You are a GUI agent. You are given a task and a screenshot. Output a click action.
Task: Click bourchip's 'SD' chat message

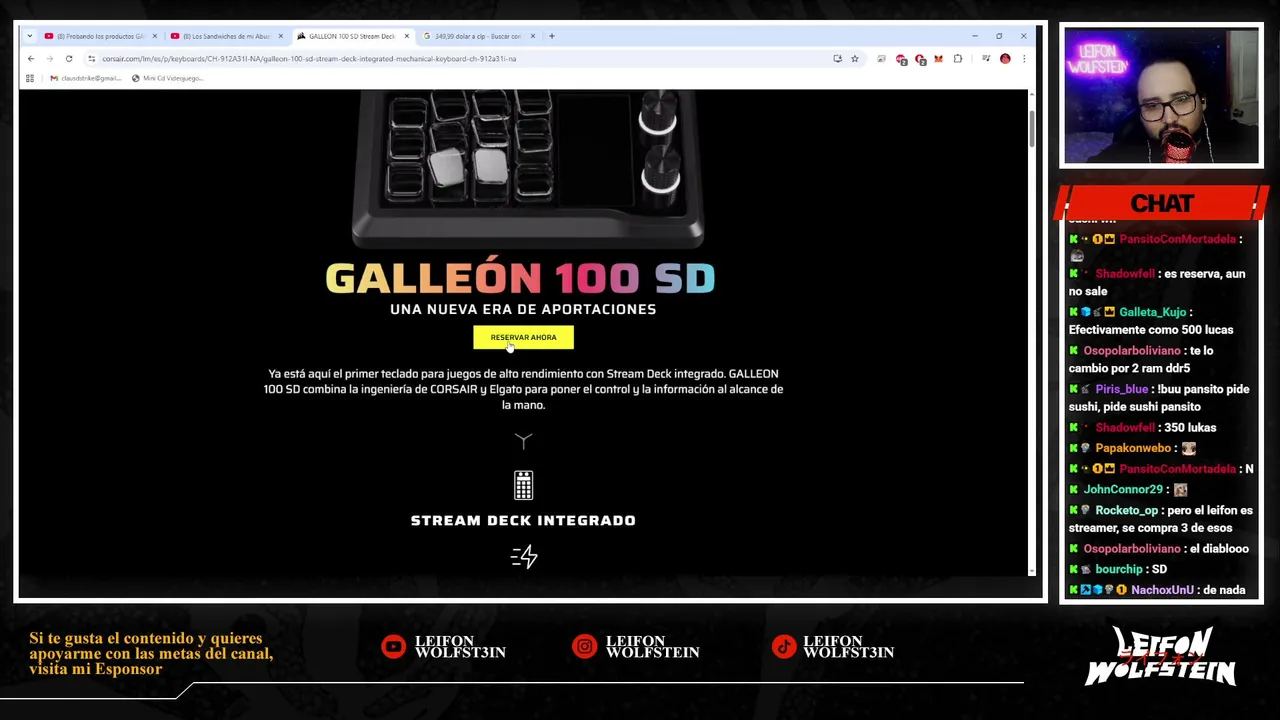pyautogui.click(x=1117, y=569)
